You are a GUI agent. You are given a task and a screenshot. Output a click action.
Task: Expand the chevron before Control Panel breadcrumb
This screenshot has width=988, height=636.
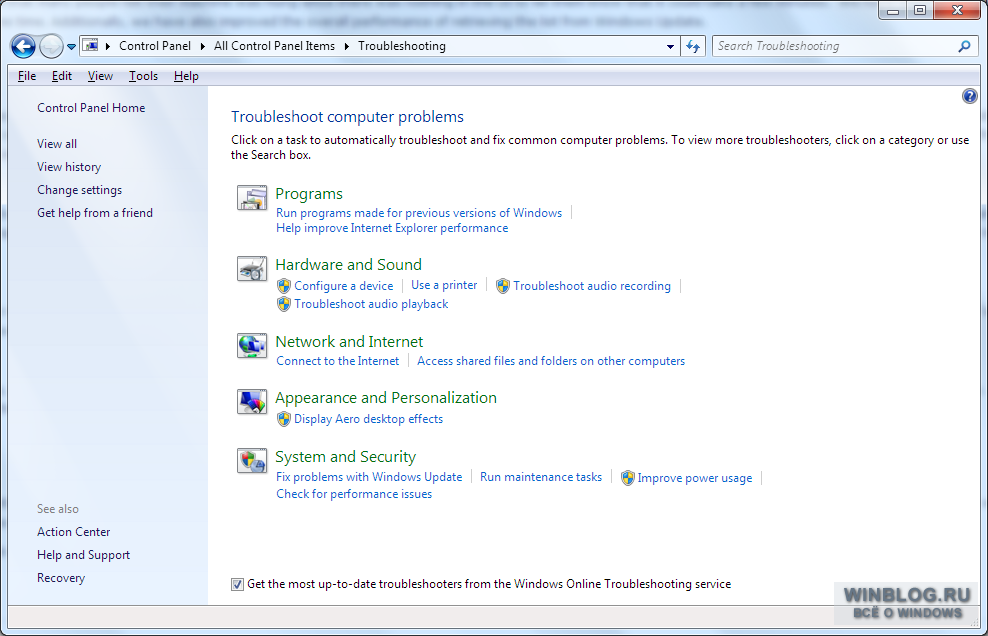[108, 46]
